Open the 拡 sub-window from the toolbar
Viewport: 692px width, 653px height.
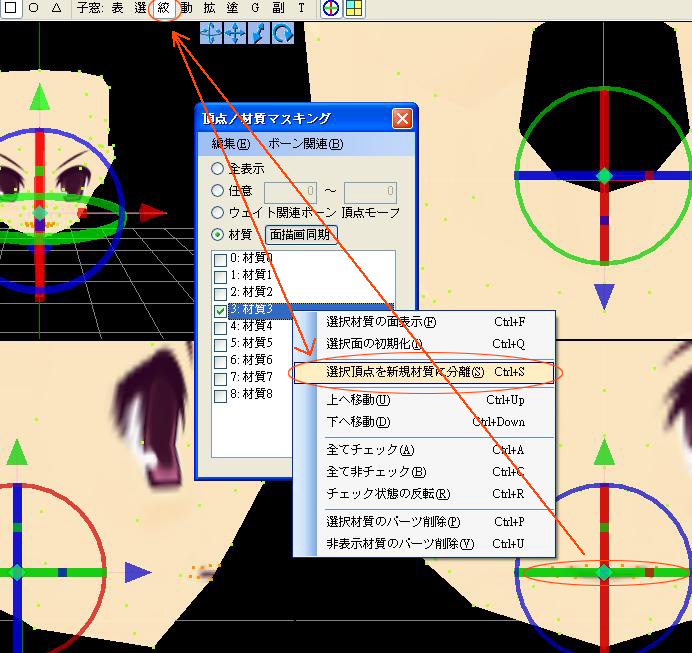[209, 8]
